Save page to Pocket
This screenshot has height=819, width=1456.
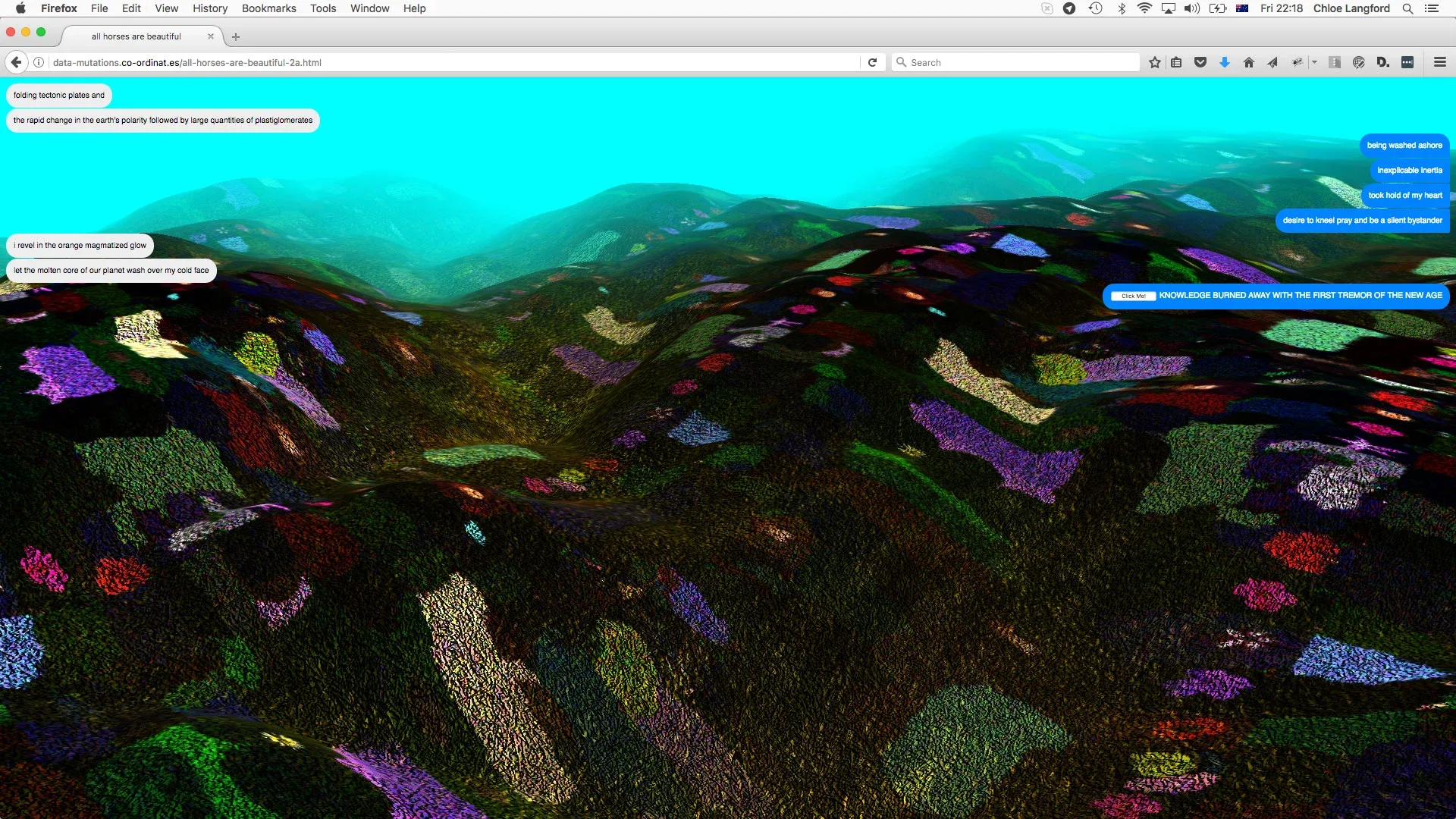(x=1200, y=63)
